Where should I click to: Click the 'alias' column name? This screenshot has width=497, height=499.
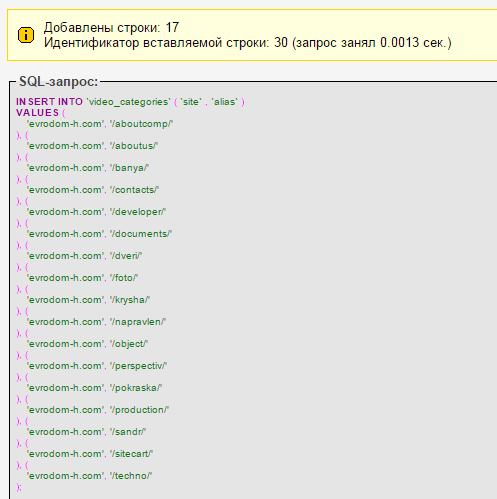coord(225,102)
